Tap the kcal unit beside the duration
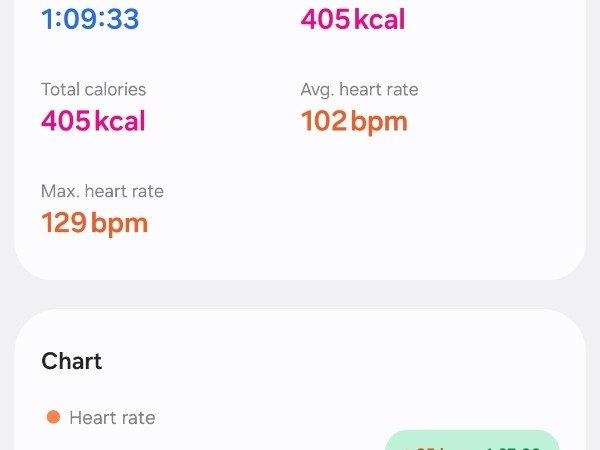 pos(379,19)
